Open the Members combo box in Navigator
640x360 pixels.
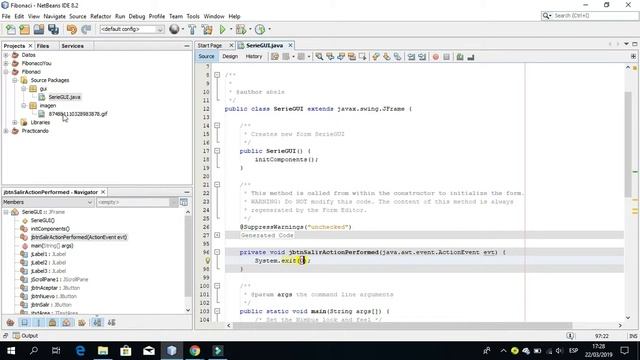click(48, 202)
